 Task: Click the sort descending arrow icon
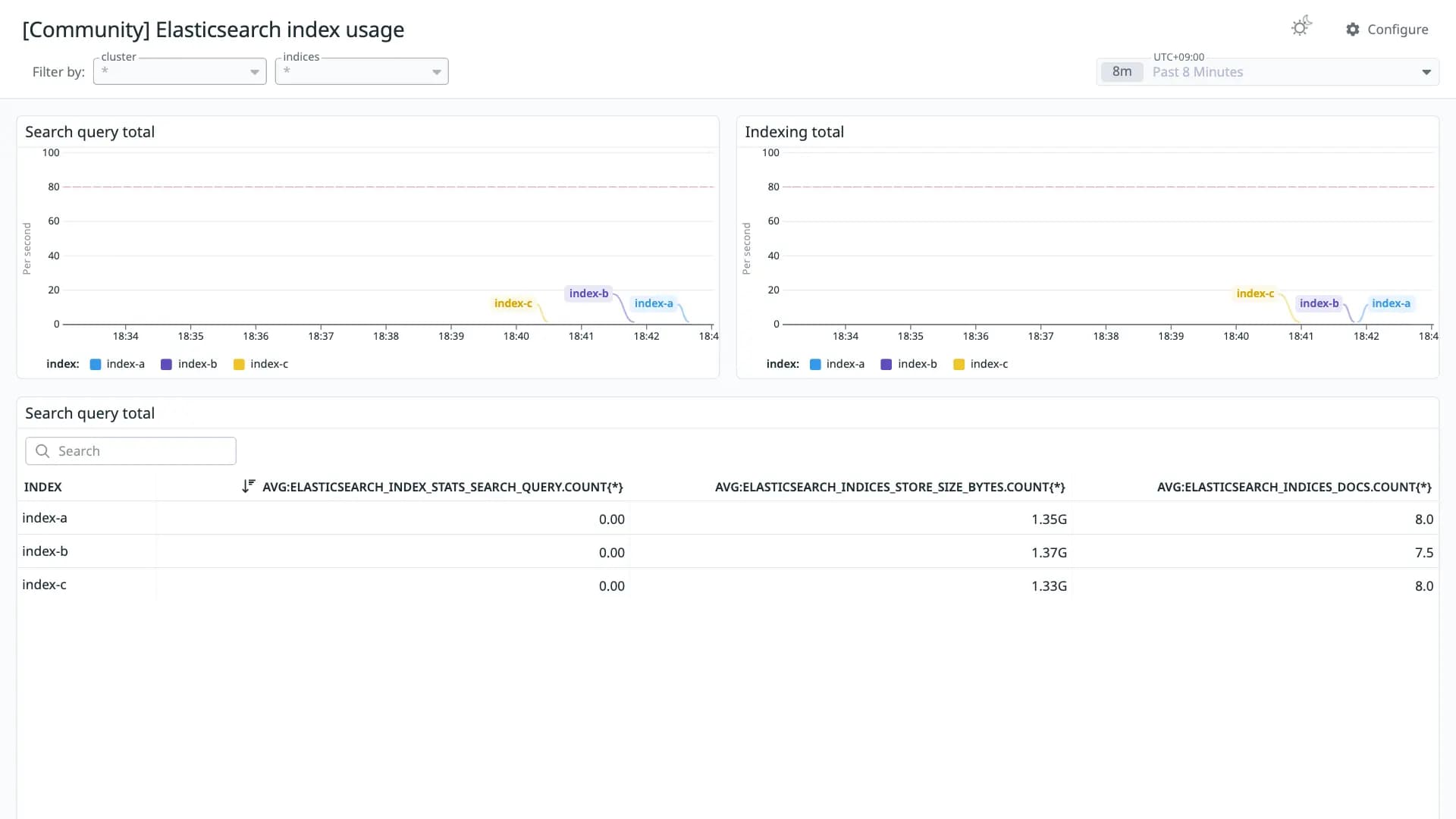248,486
